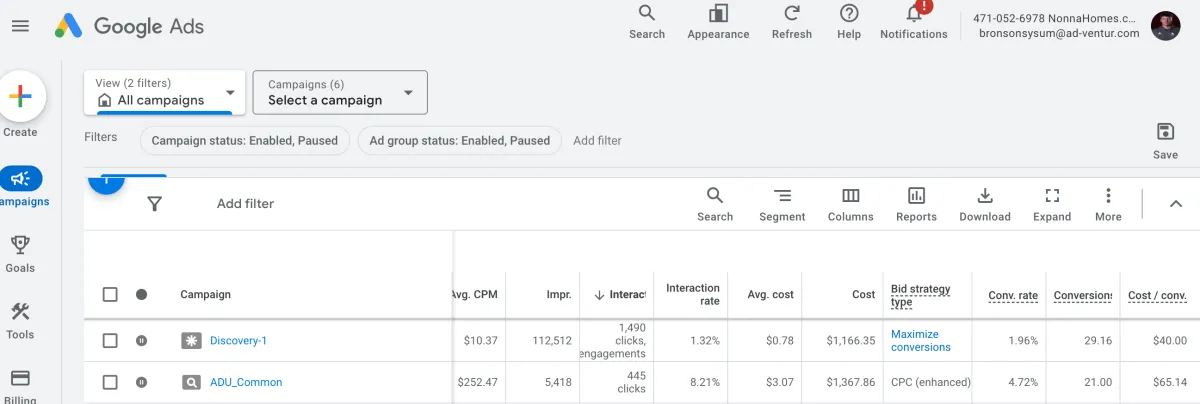The image size is (1200, 404).
Task: Sort by Bid strategy type column
Action: click(x=921, y=295)
